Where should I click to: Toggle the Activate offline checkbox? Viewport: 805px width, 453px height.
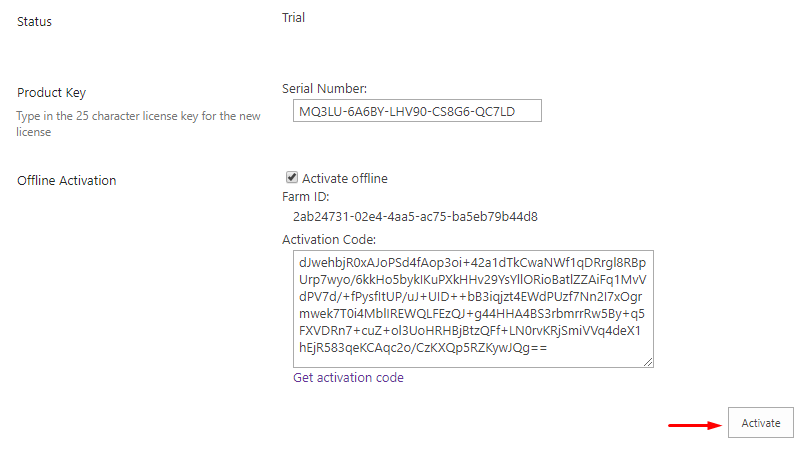click(292, 178)
